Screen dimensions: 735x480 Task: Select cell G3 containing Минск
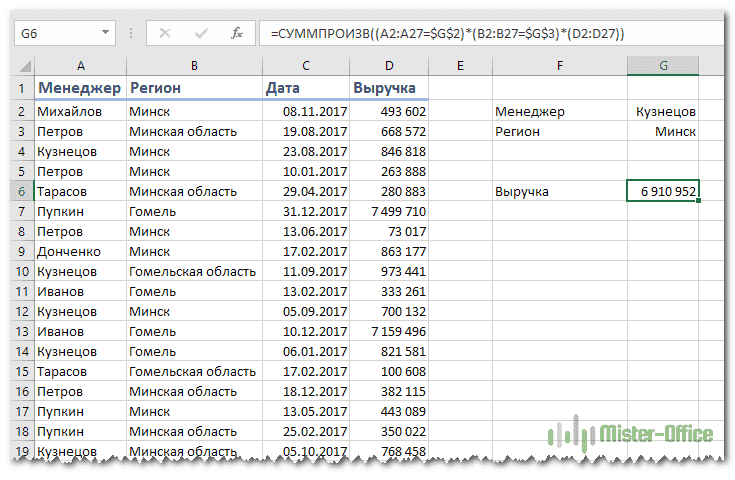(663, 131)
